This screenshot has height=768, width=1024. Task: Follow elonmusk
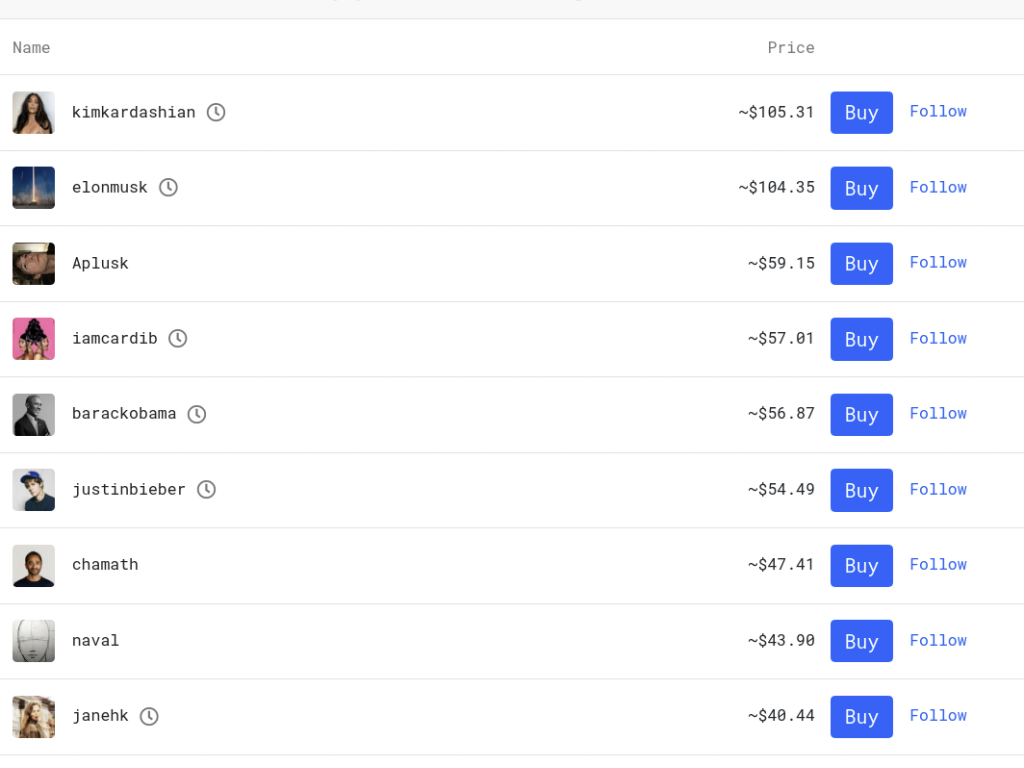click(x=938, y=187)
